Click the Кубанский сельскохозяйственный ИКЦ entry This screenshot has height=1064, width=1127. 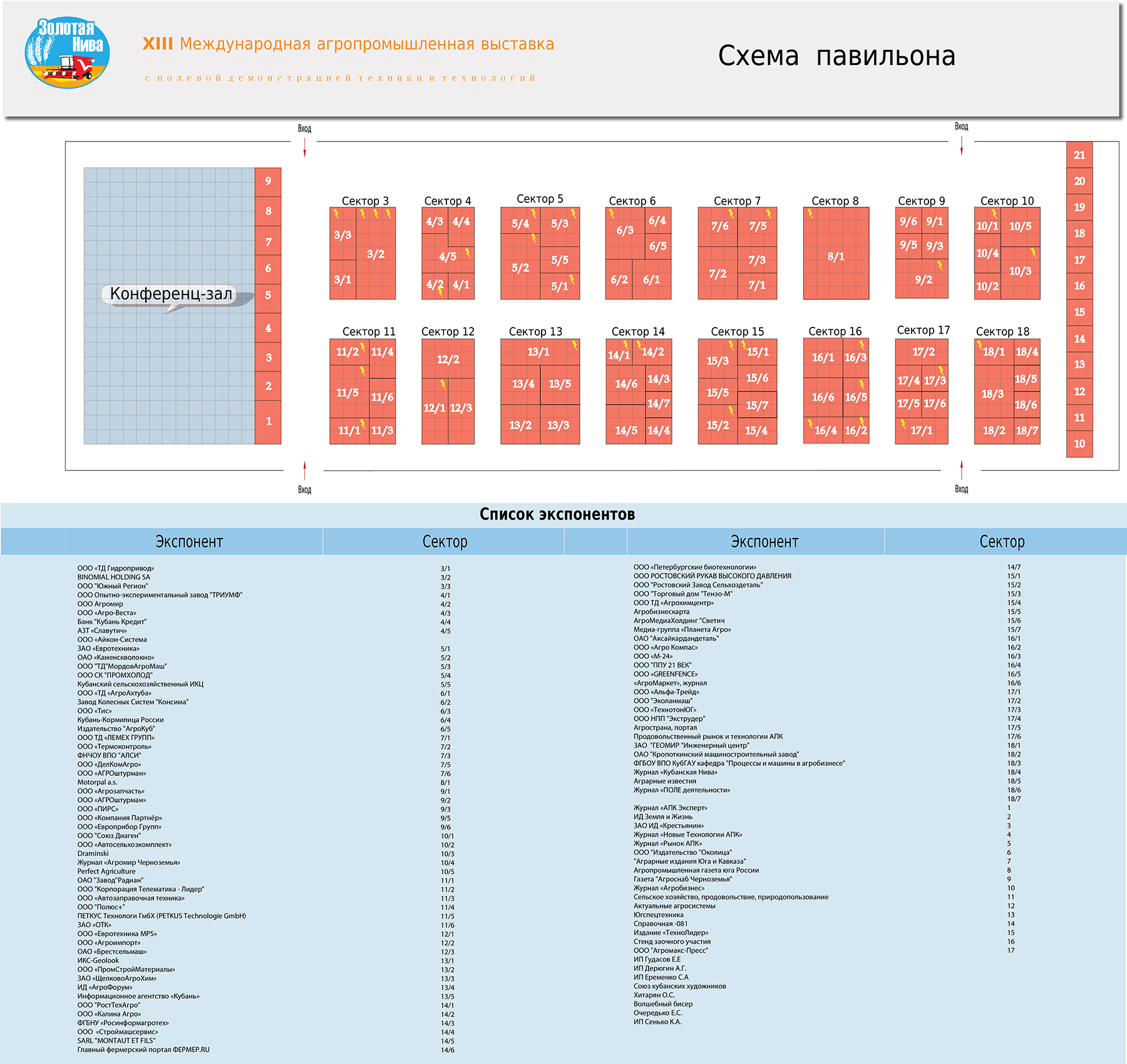tap(140, 684)
